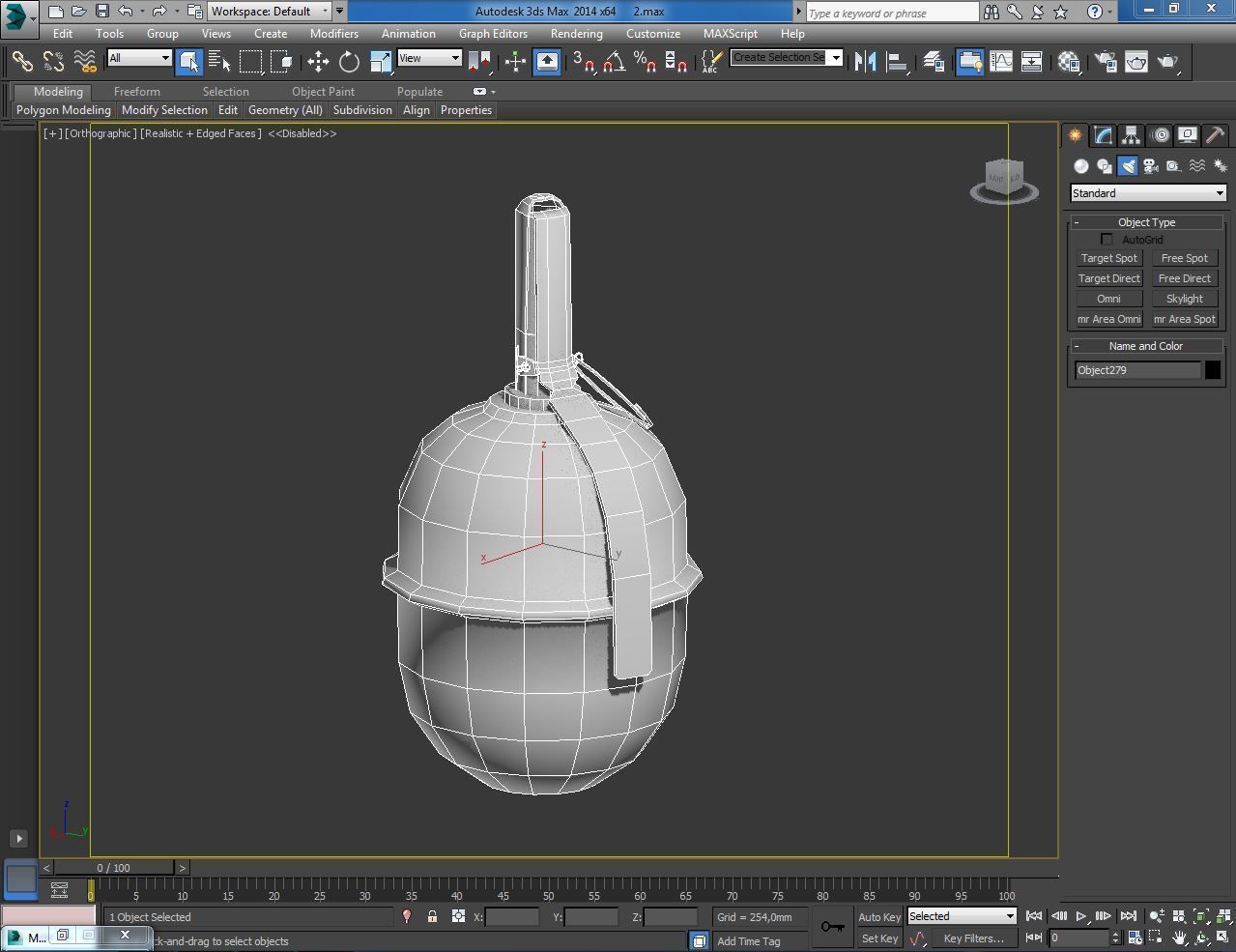Toggle Spinner Snap
The width and height of the screenshot is (1236, 952).
[x=675, y=62]
